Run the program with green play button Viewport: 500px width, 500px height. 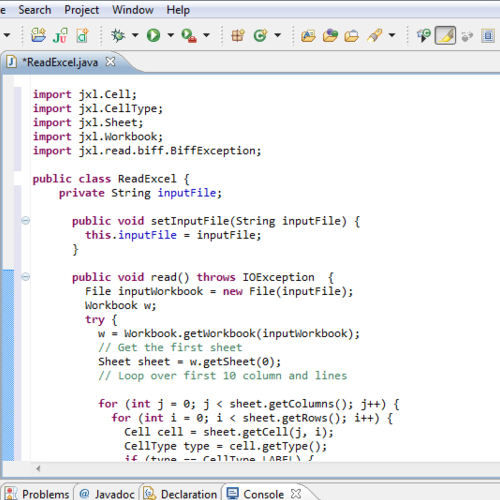click(x=153, y=35)
